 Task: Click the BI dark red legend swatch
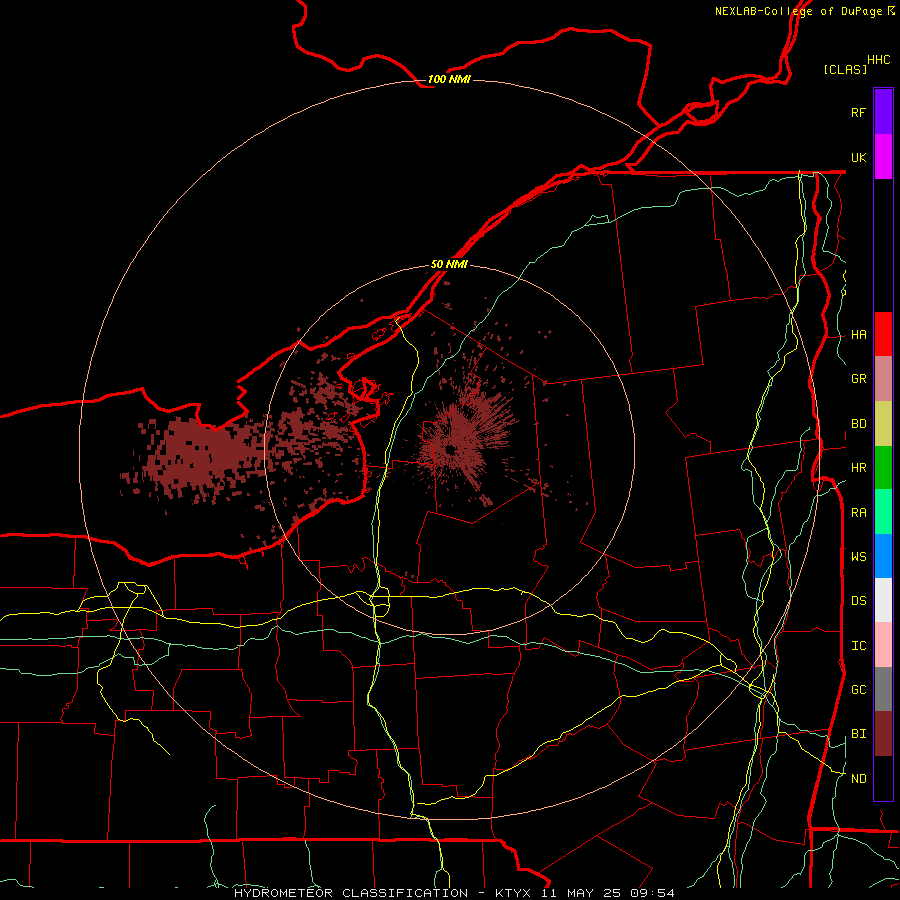(x=883, y=734)
